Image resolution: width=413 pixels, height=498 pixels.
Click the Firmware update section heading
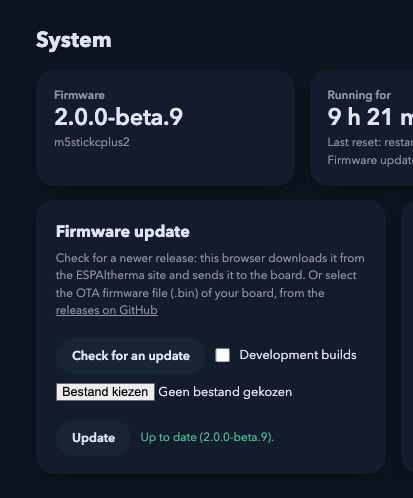tap(123, 231)
